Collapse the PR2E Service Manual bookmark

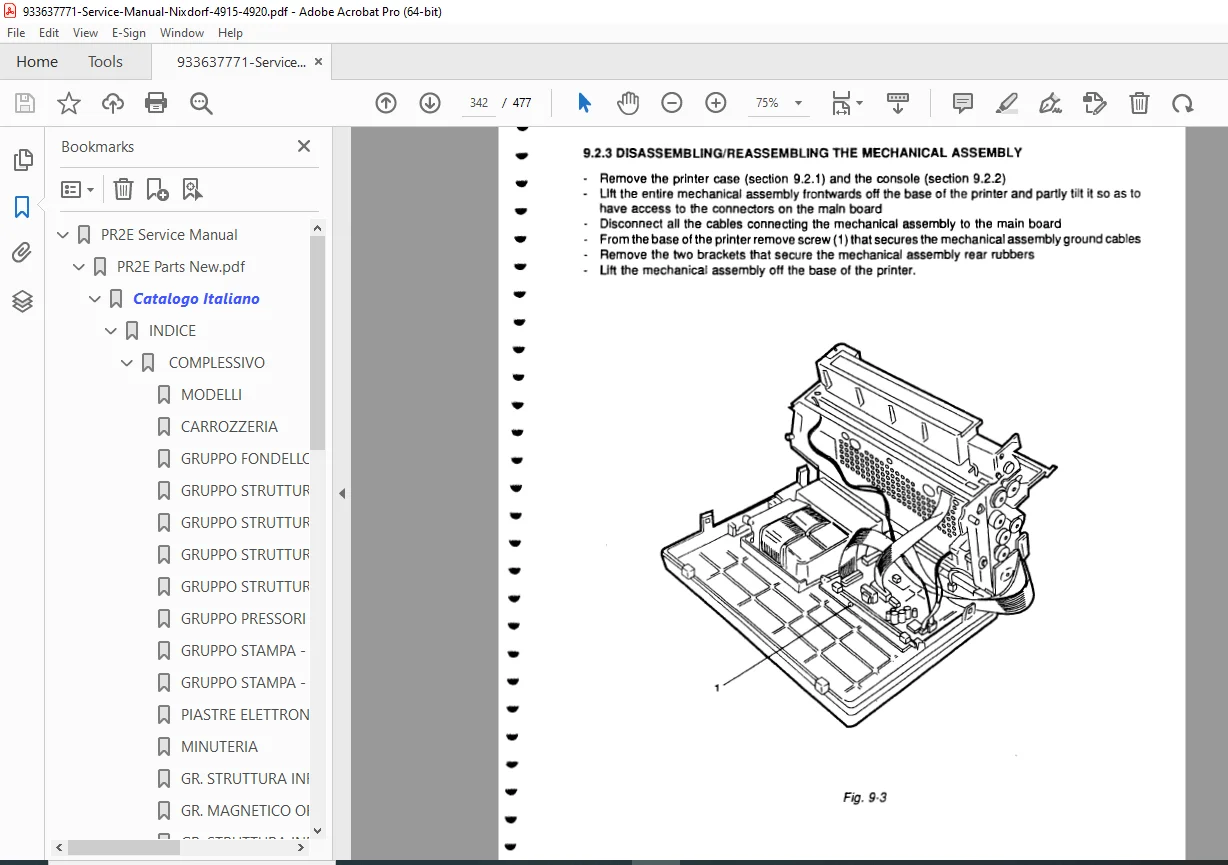(63, 235)
